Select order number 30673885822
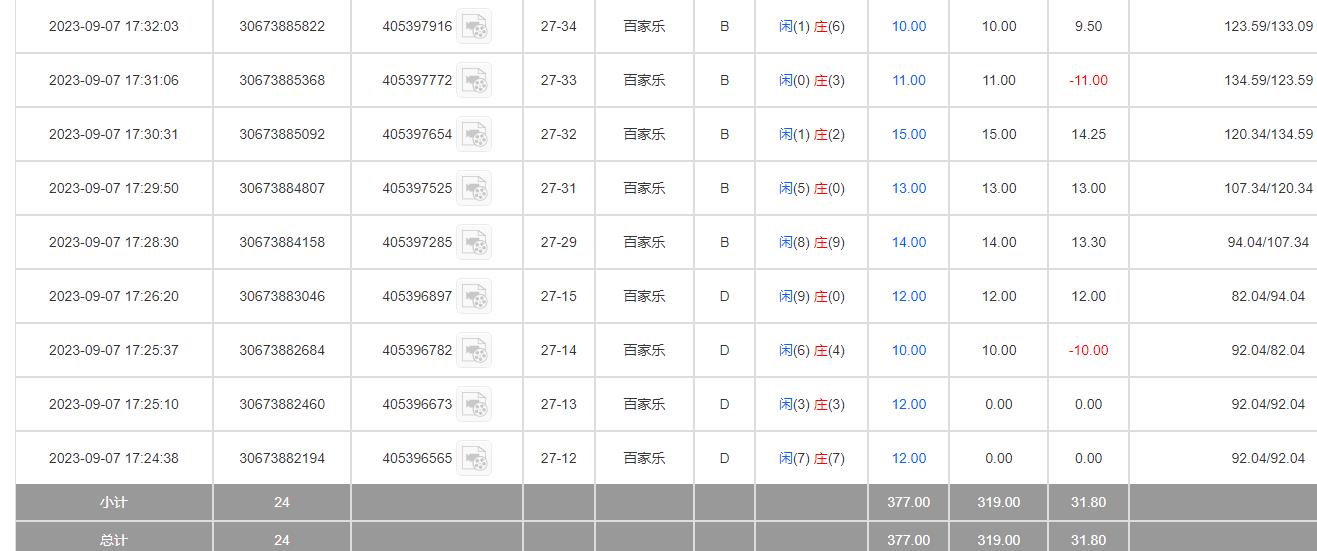 282,26
